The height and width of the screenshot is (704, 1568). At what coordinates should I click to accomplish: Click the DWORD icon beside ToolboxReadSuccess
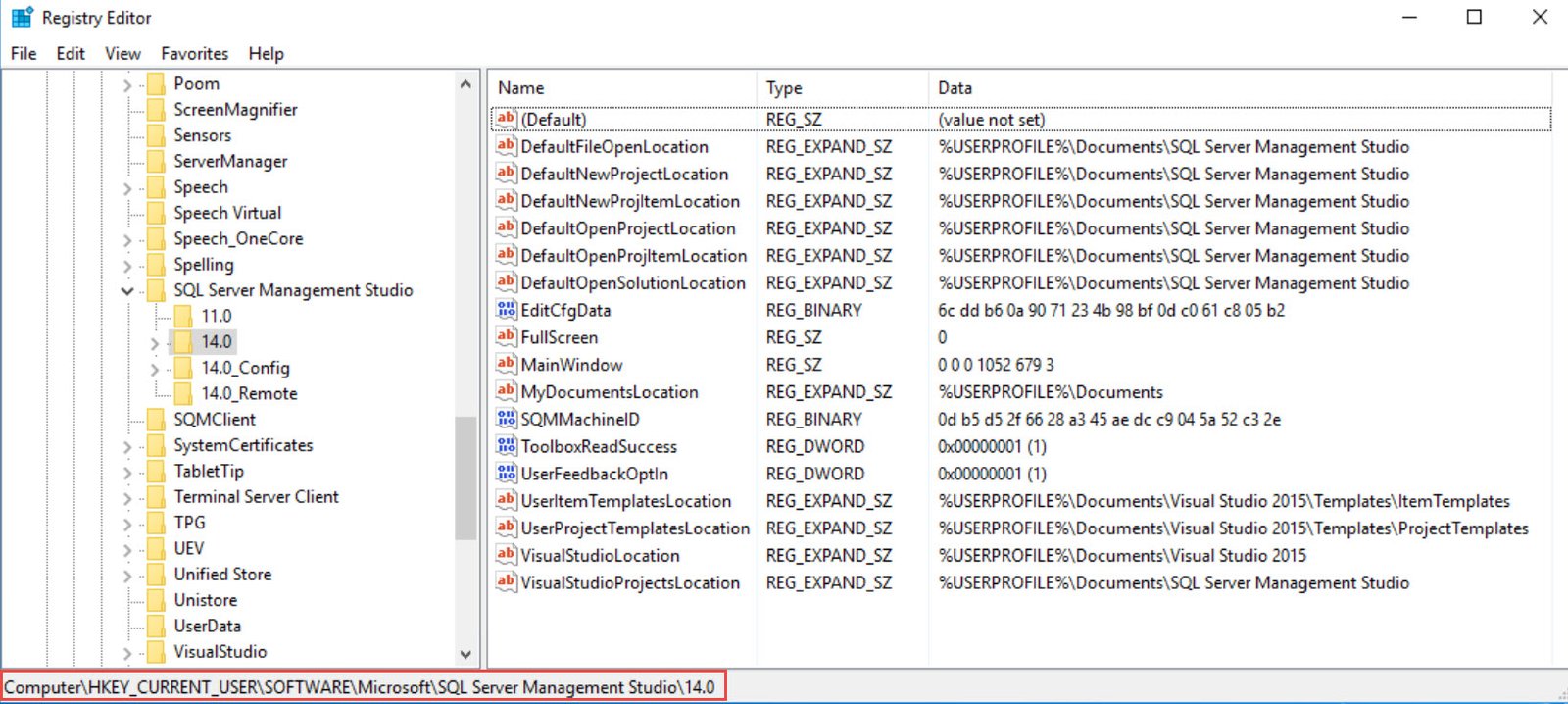pos(506,446)
